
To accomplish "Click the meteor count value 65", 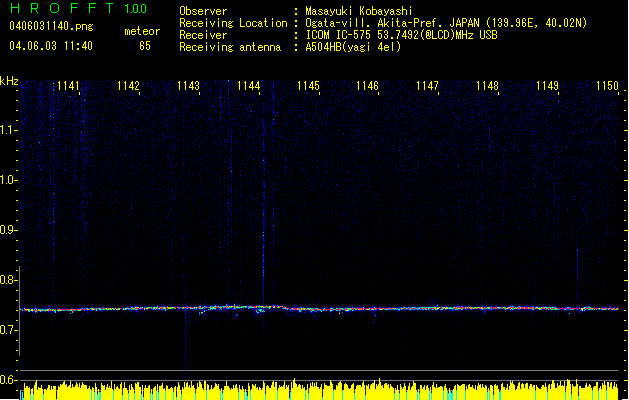I will click(145, 46).
